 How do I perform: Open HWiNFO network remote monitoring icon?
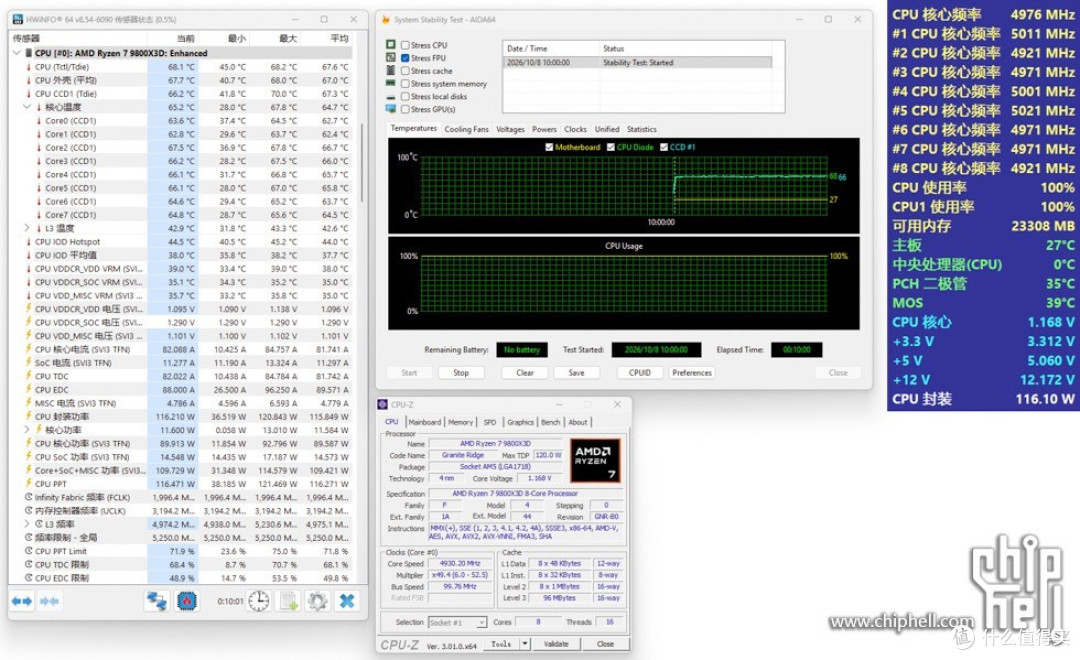[156, 601]
